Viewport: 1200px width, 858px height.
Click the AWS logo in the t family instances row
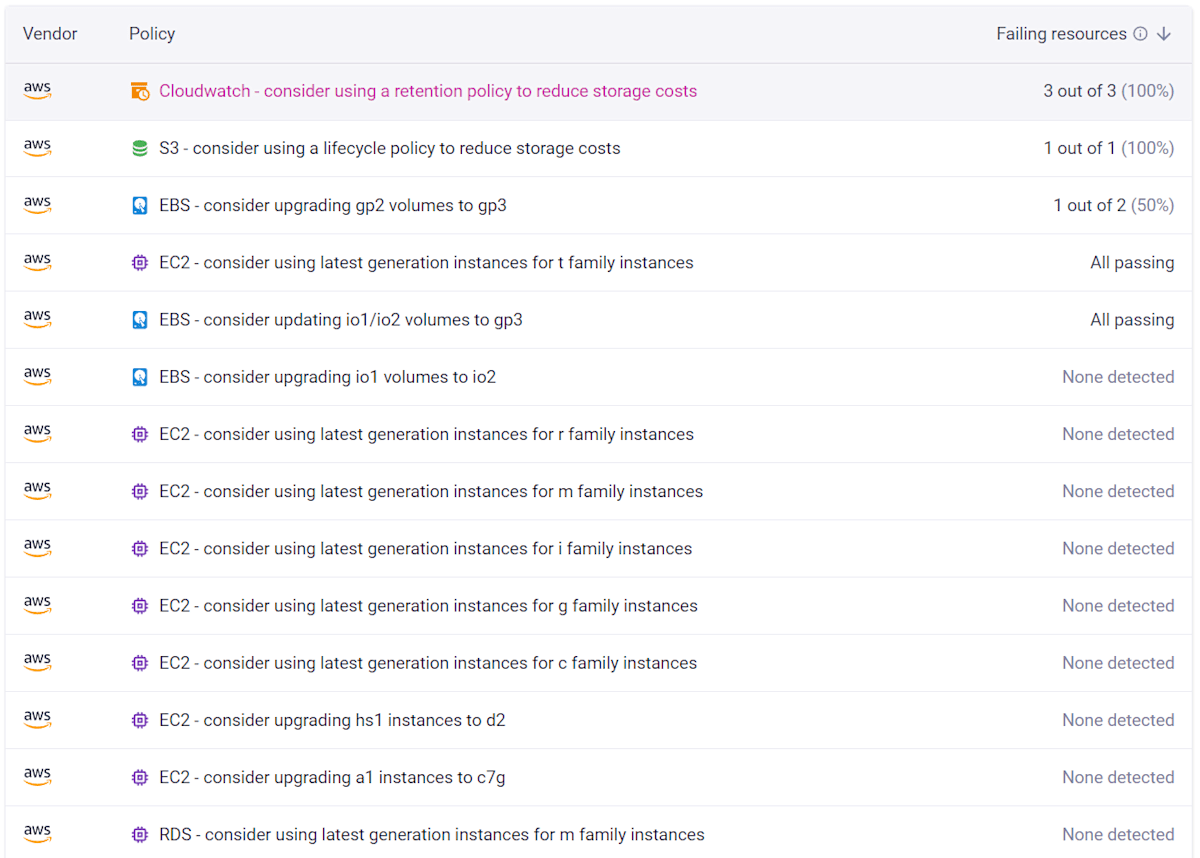(37, 261)
